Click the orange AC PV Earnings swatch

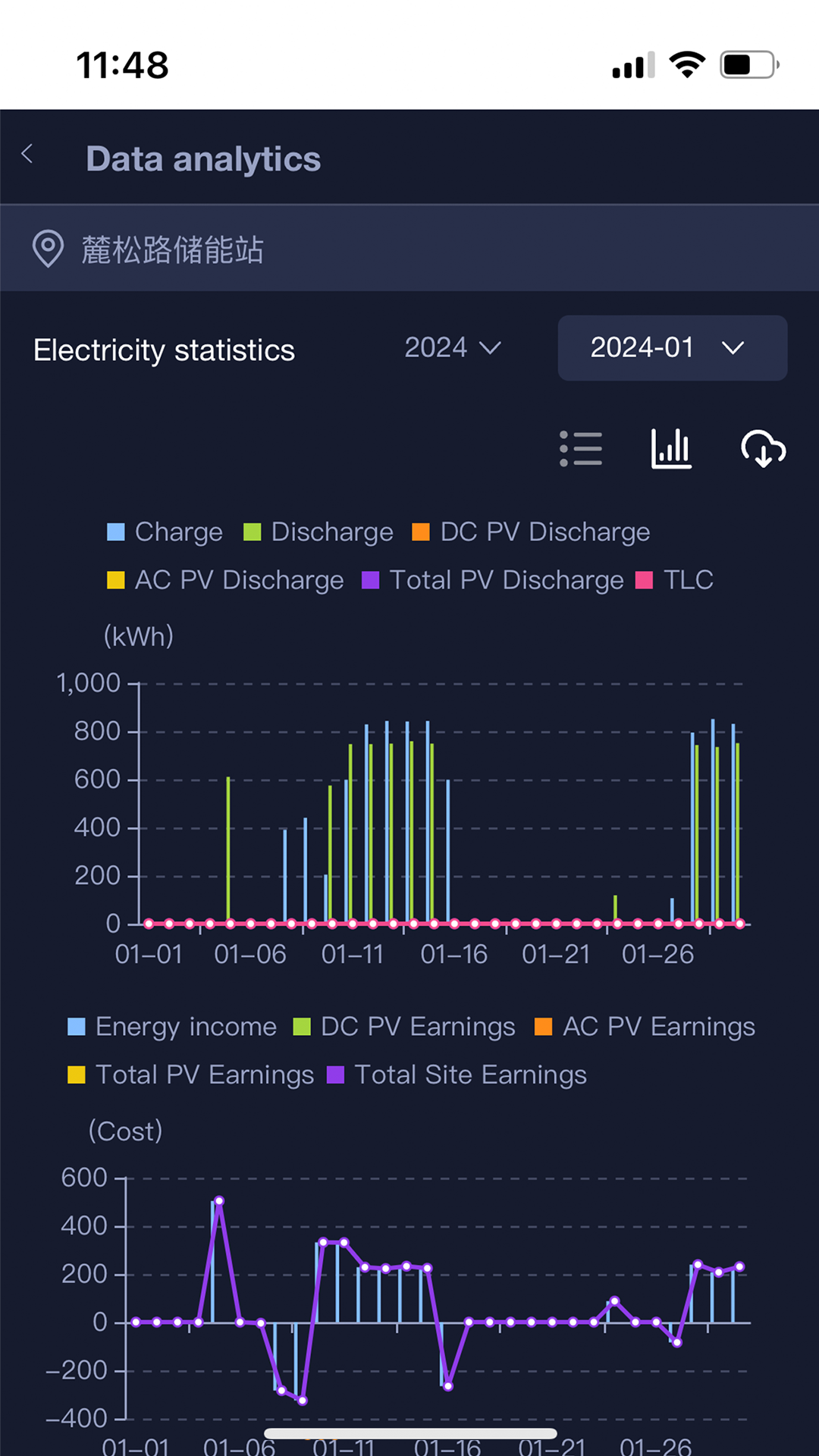(x=543, y=1027)
